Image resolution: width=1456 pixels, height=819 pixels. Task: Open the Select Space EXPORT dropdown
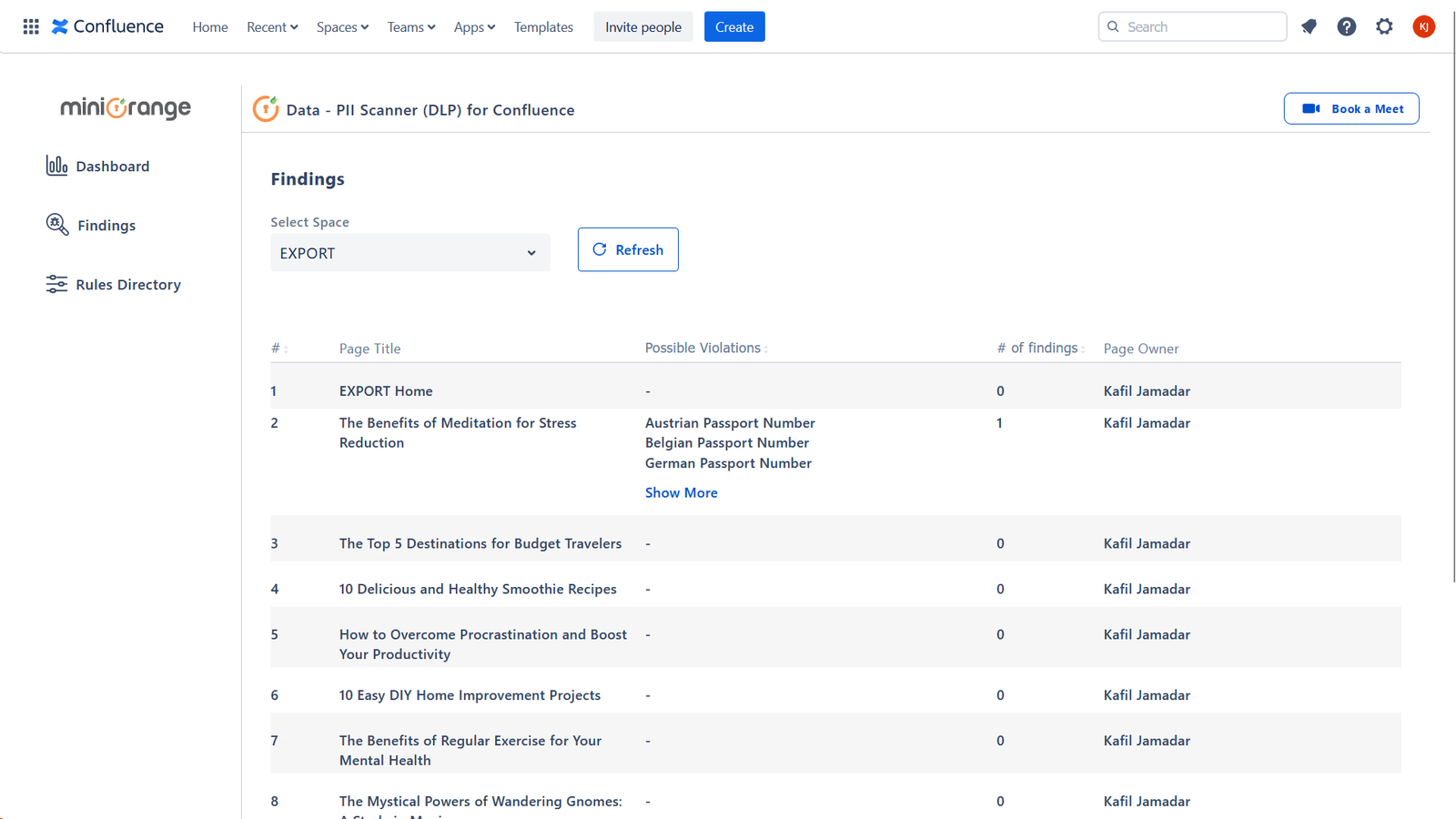[x=410, y=253]
